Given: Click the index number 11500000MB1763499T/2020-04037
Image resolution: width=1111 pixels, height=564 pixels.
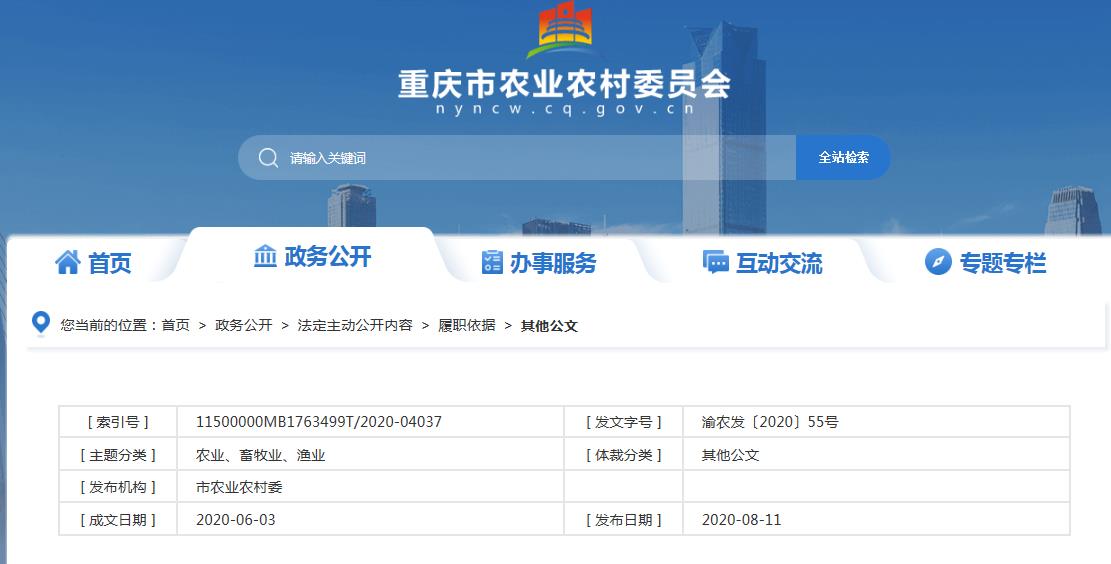Looking at the screenshot, I should [318, 422].
